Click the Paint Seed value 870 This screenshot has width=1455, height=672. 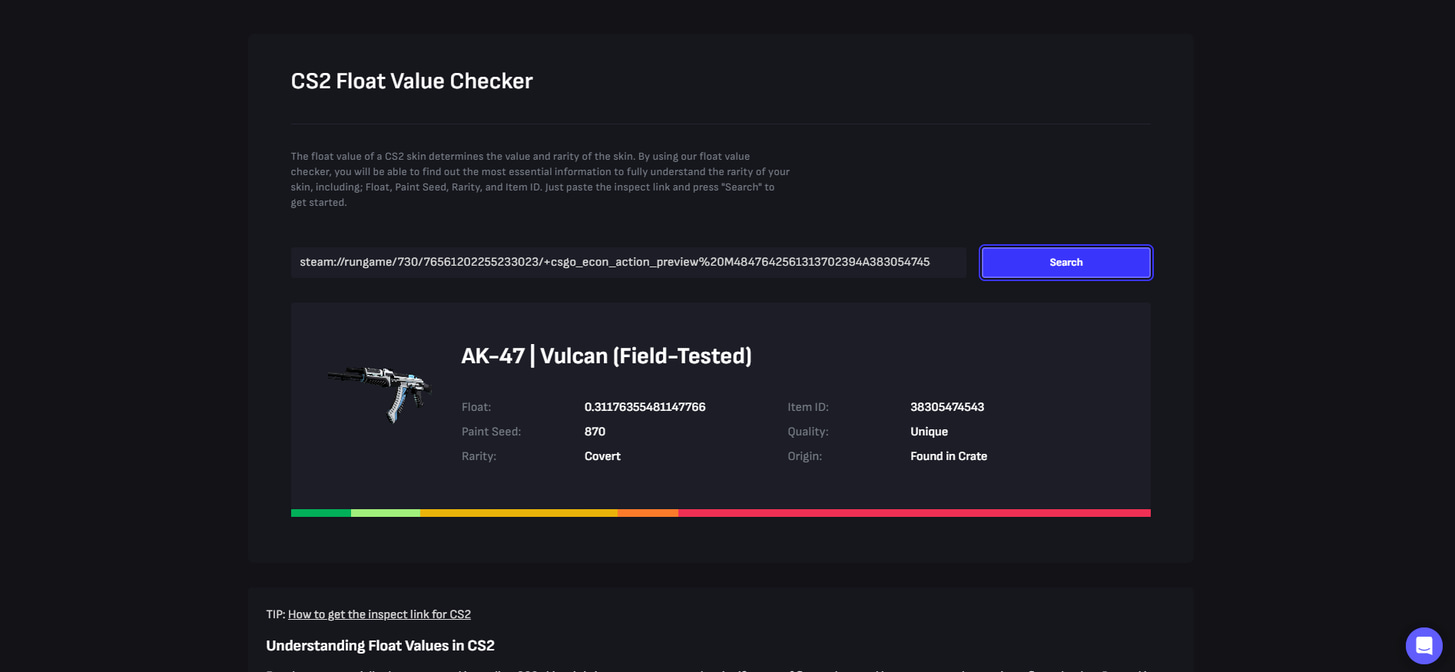(594, 431)
